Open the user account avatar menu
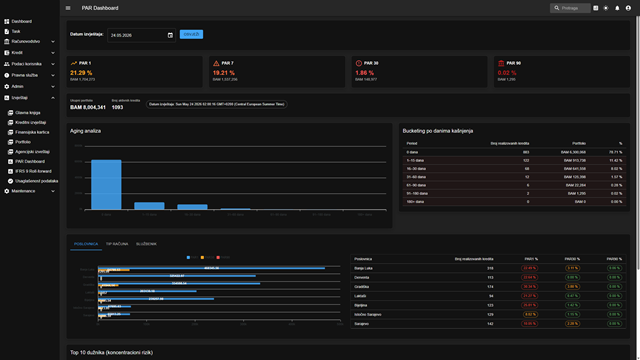Screen dimensions: 640x360 point(628,8)
